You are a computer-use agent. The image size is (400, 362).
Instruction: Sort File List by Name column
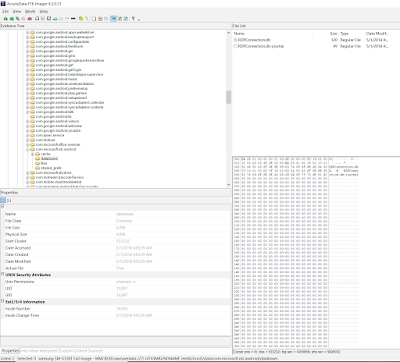(x=273, y=33)
